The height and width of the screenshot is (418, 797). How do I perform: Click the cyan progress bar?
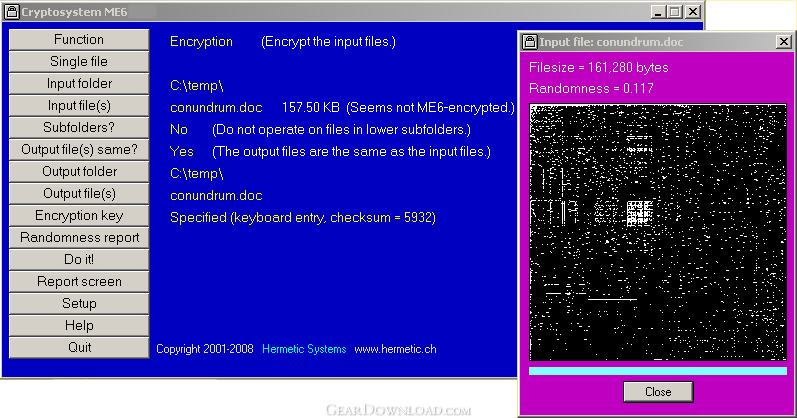658,371
